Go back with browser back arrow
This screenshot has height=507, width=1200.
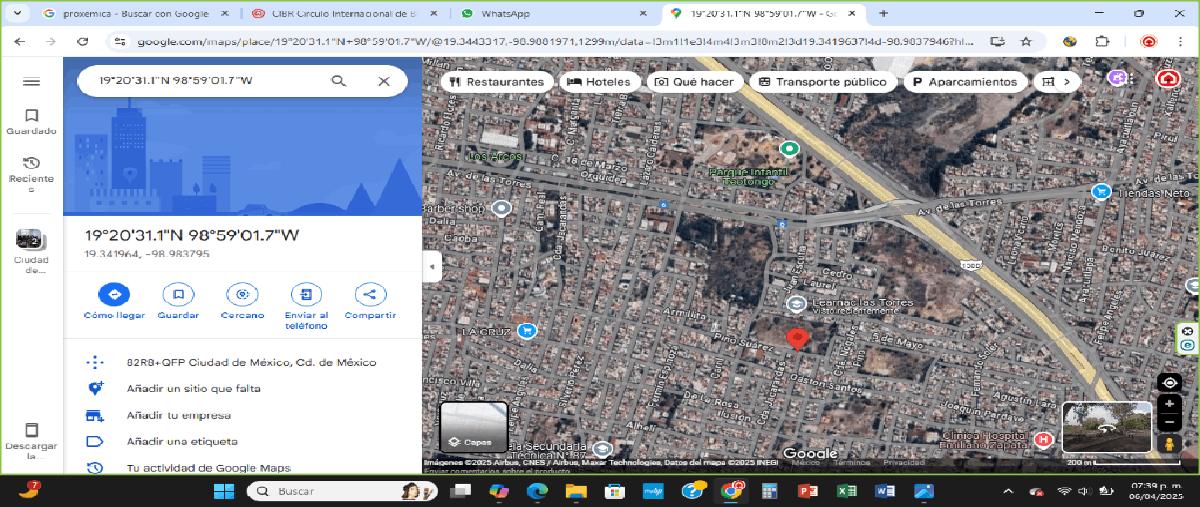point(21,42)
